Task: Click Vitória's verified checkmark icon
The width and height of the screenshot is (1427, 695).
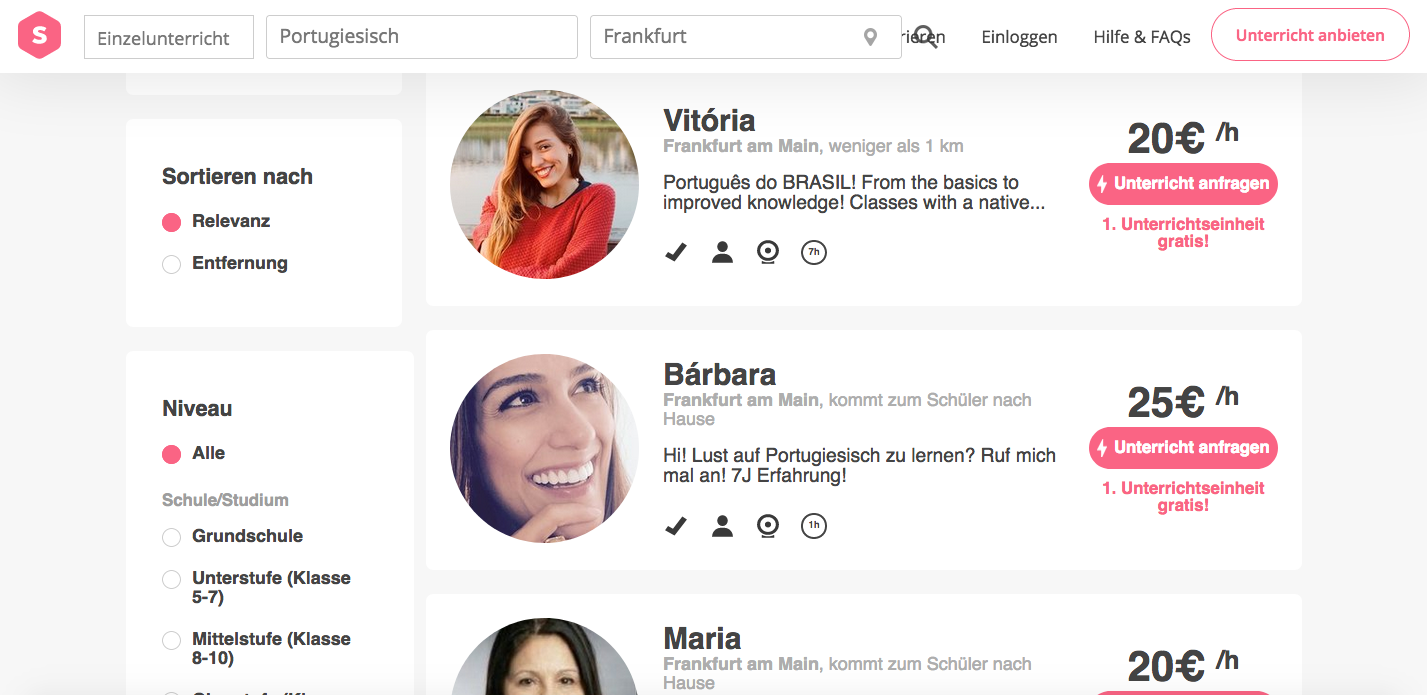Action: click(676, 253)
